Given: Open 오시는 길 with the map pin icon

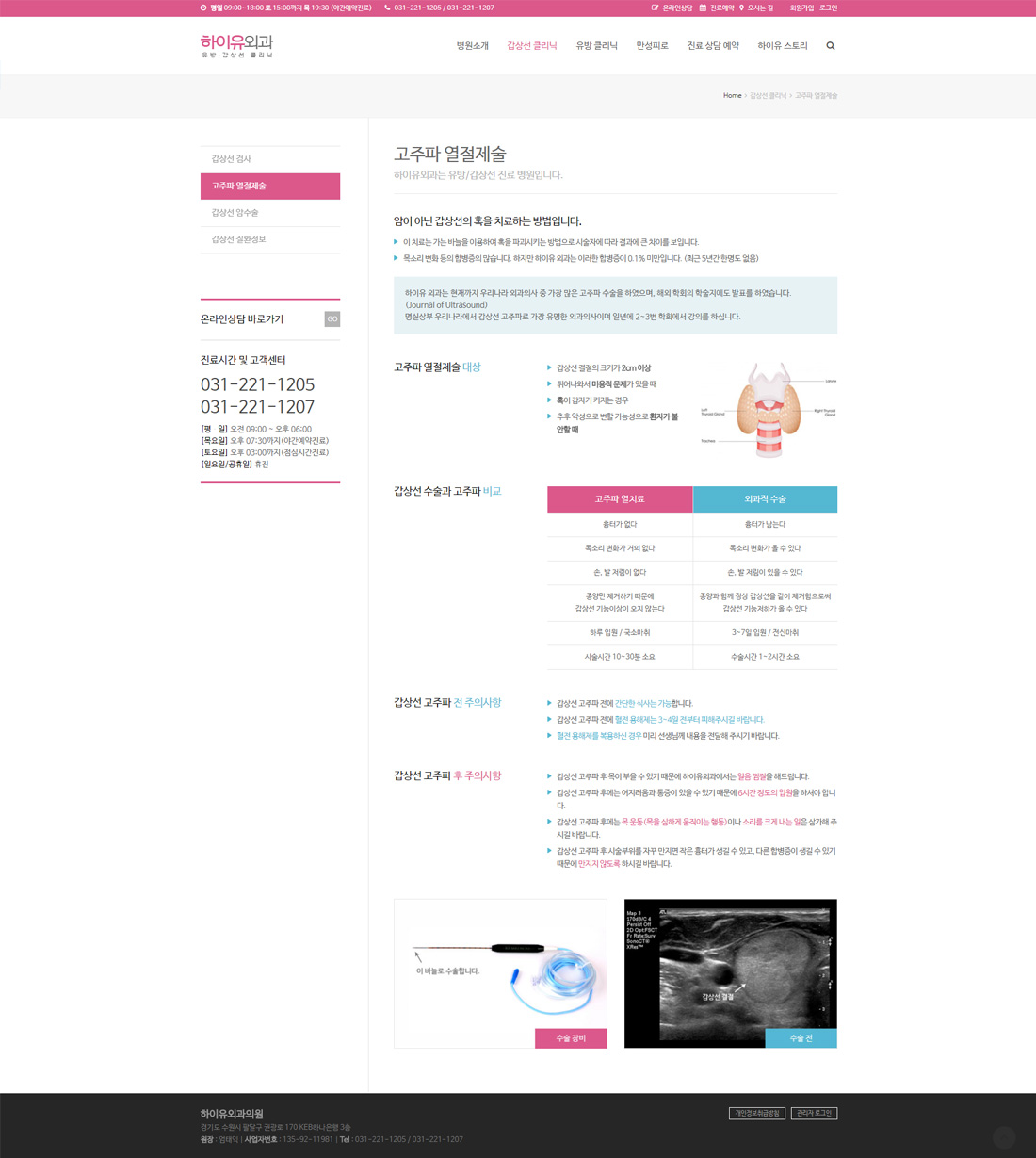Looking at the screenshot, I should [x=756, y=8].
